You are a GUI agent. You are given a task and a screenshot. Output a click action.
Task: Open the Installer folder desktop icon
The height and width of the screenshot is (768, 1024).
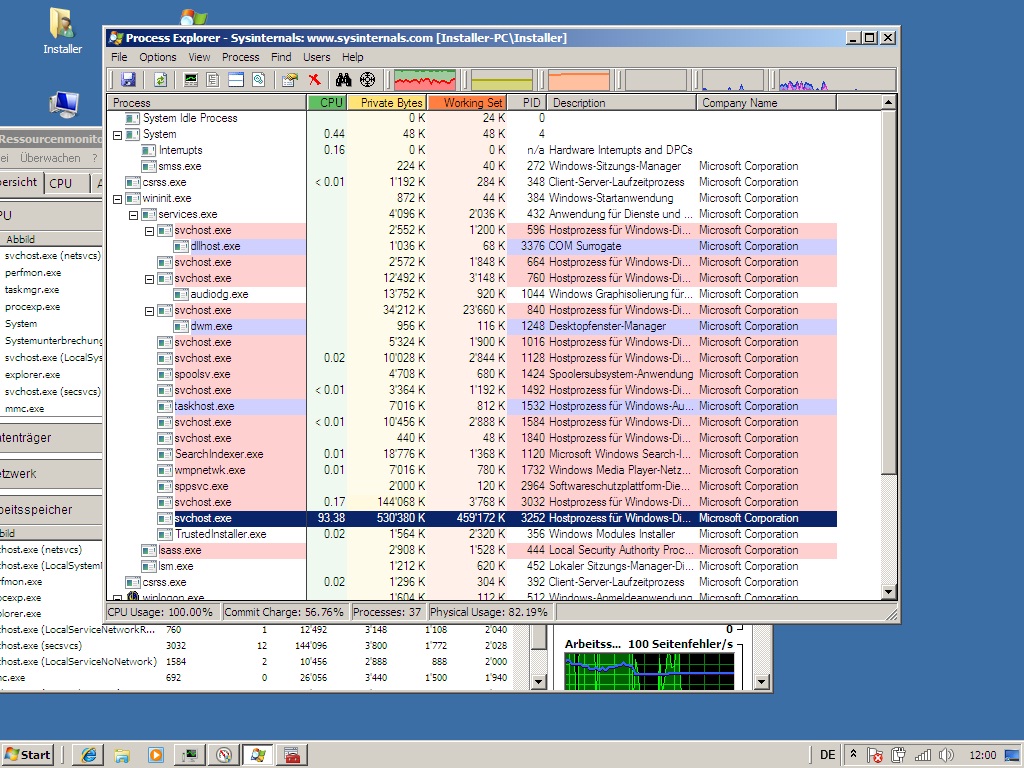point(63,31)
